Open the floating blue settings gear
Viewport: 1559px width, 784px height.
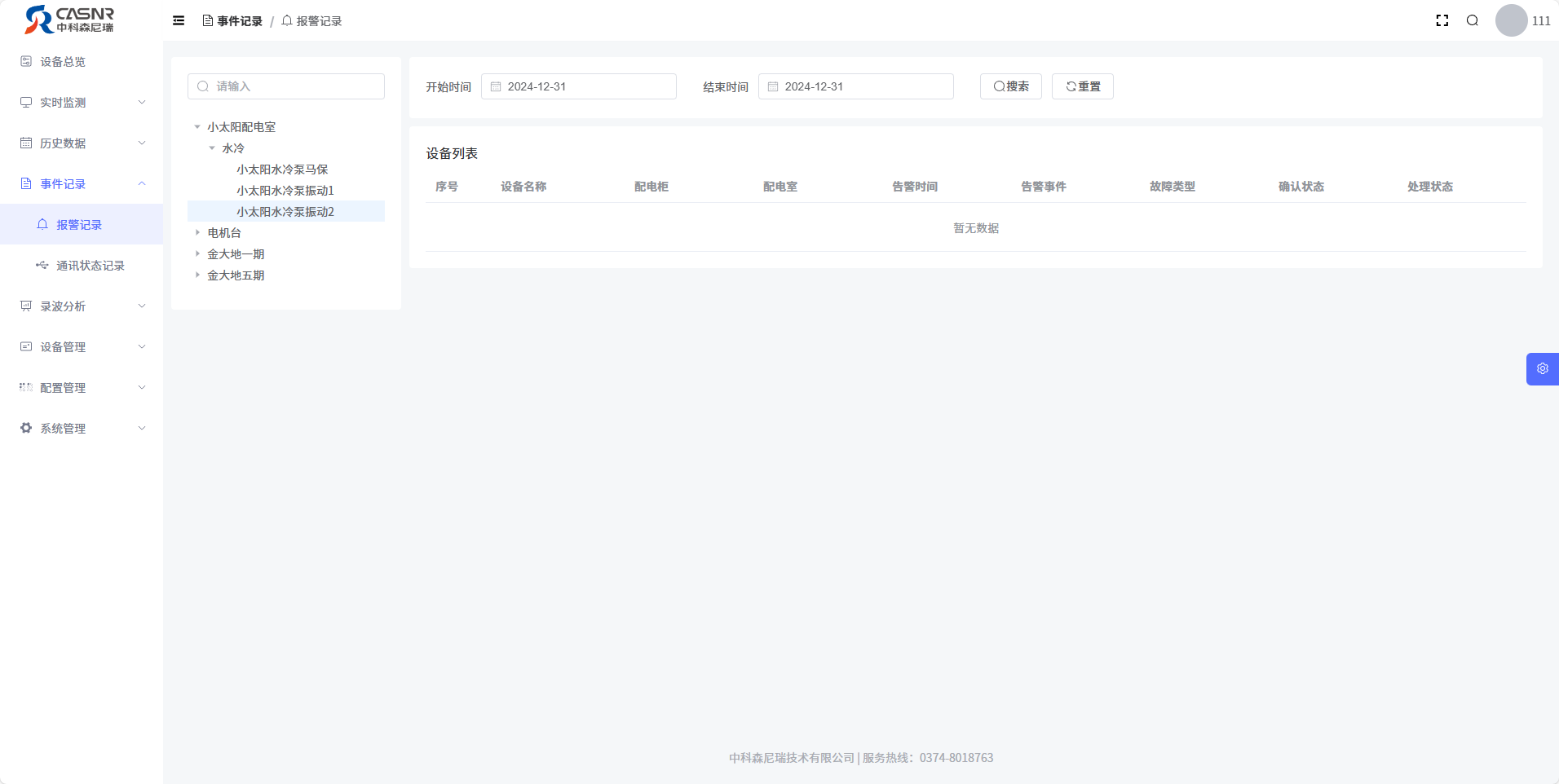point(1542,368)
